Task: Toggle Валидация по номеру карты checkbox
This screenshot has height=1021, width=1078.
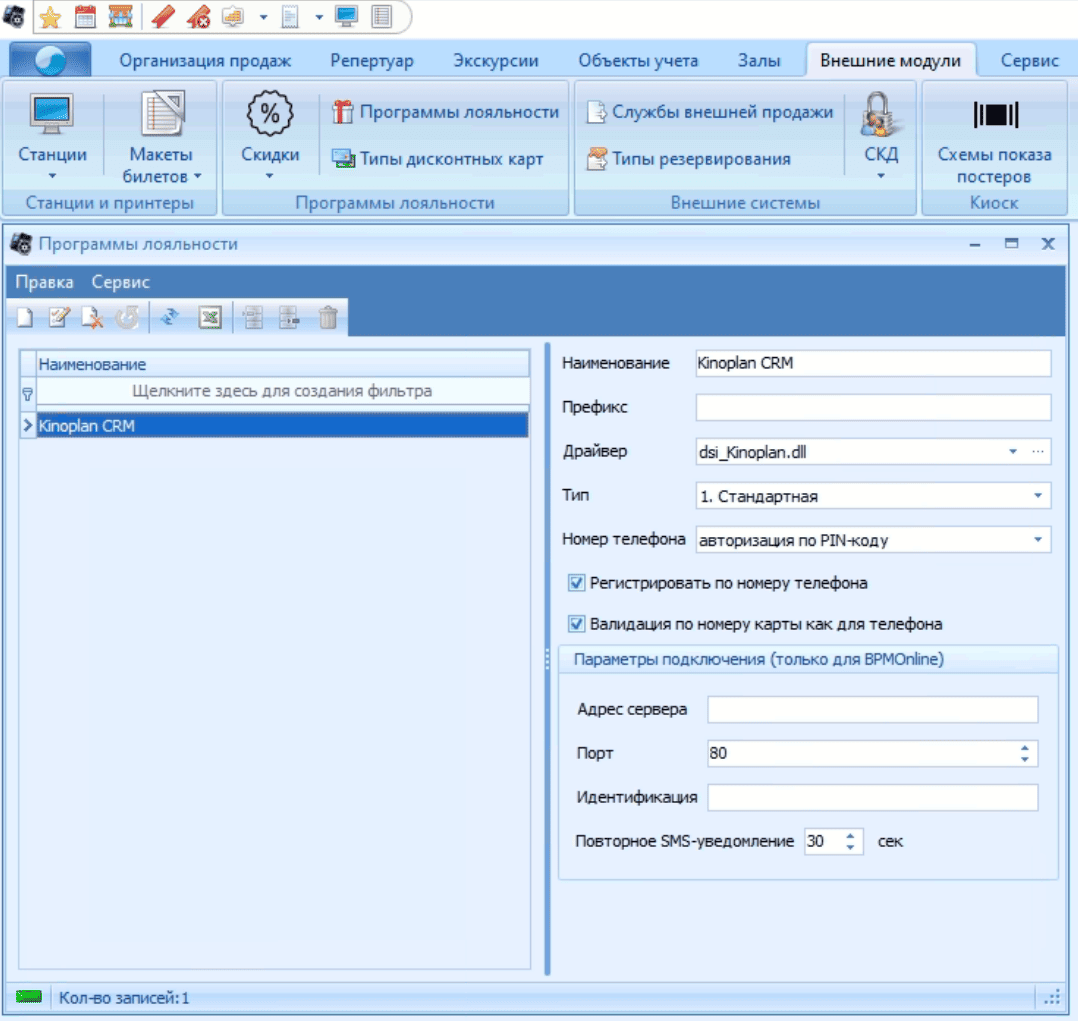Action: 576,624
